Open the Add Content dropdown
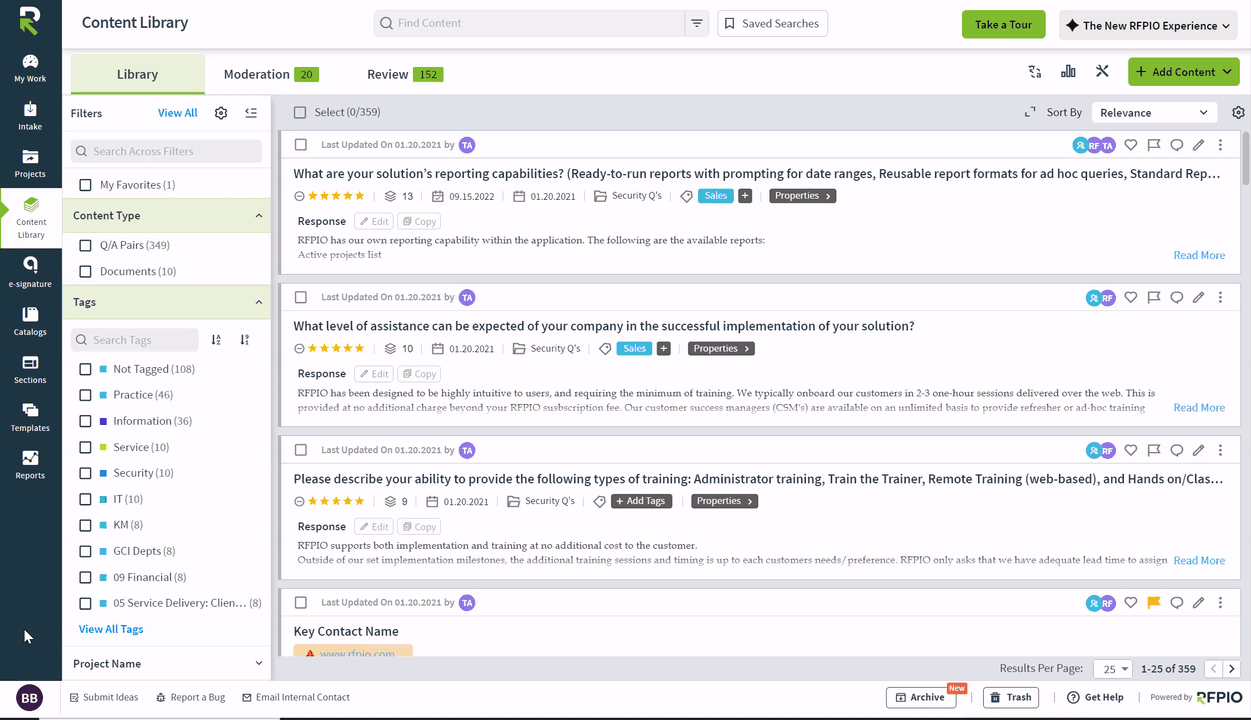 click(x=1184, y=72)
